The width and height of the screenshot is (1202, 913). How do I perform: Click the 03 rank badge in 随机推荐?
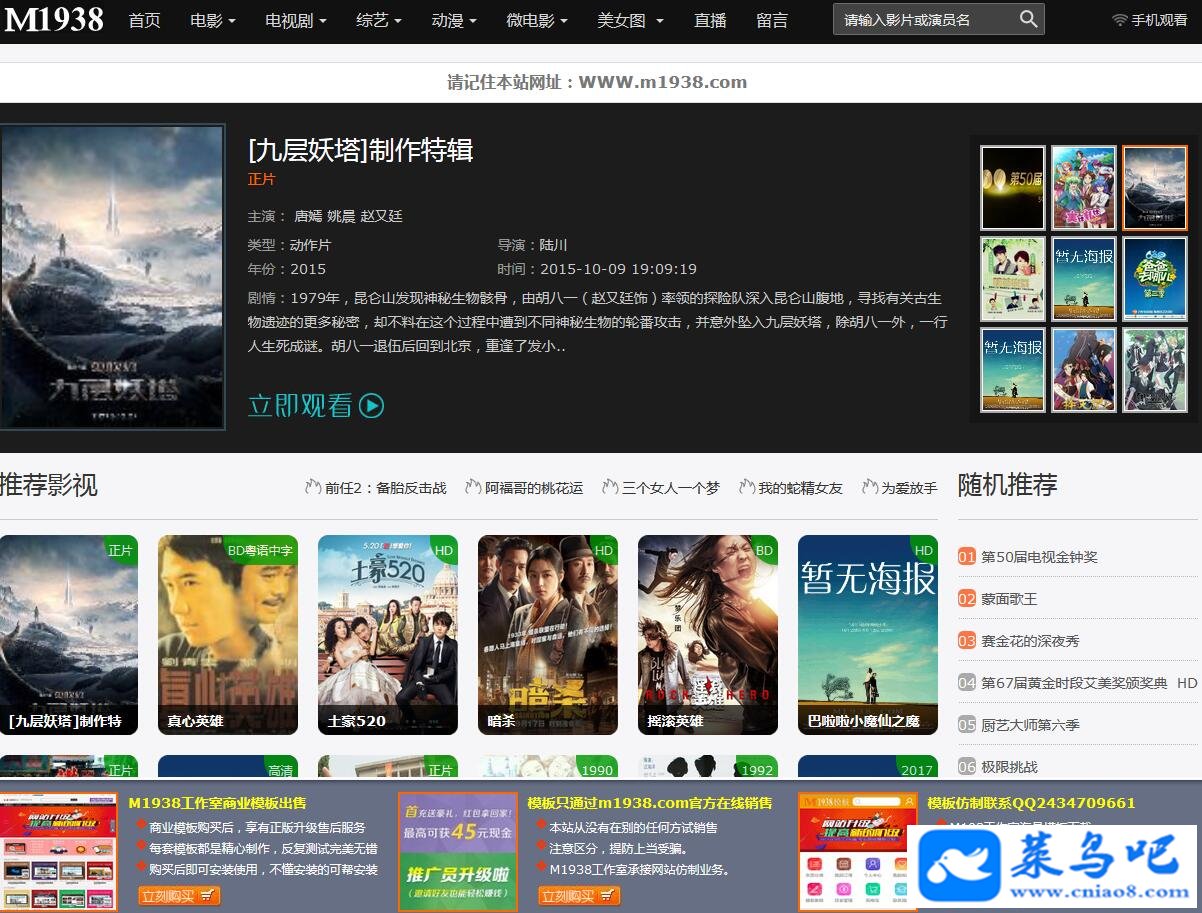(966, 640)
